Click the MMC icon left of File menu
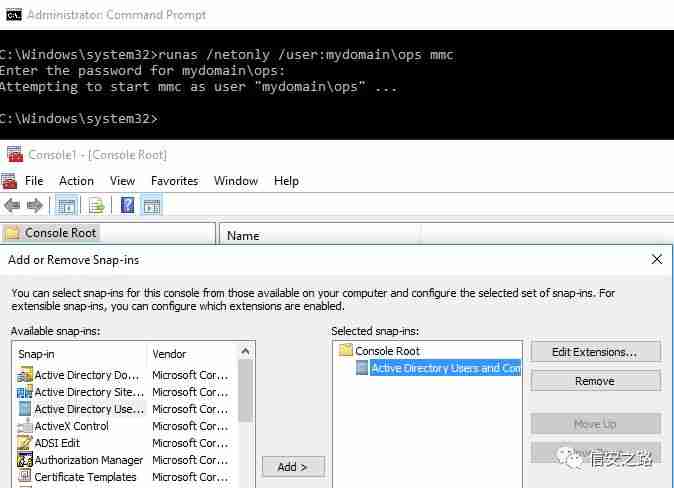 (9, 181)
